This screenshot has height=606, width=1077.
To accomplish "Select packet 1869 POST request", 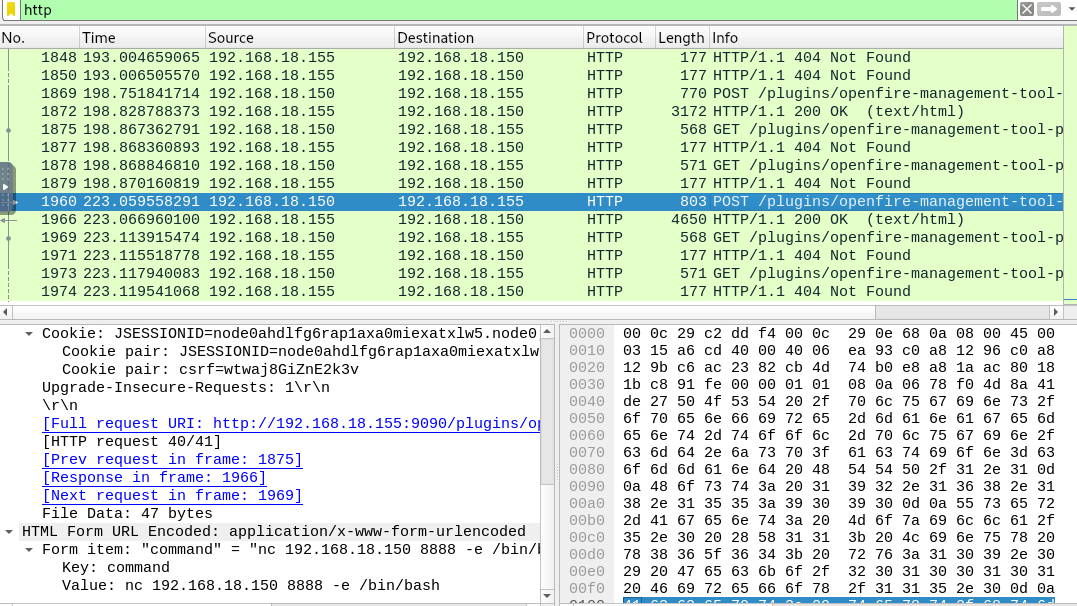I will 532,93.
